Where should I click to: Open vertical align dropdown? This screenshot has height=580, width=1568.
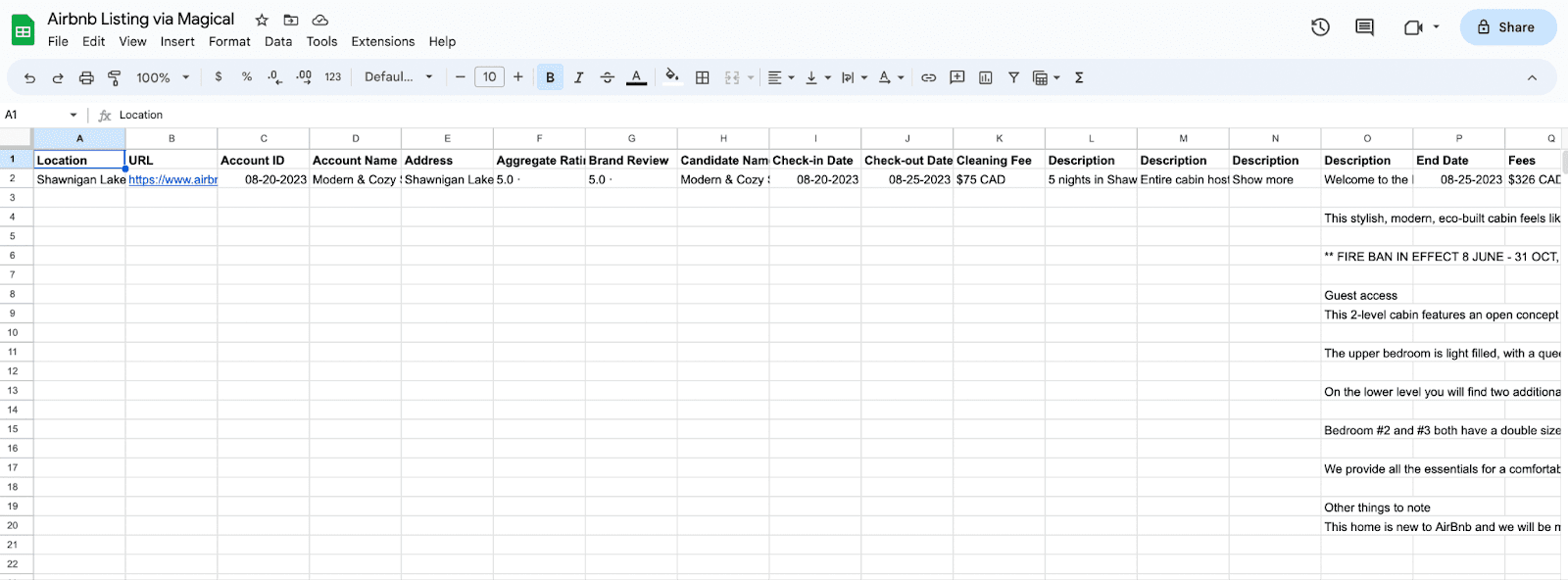(x=817, y=77)
